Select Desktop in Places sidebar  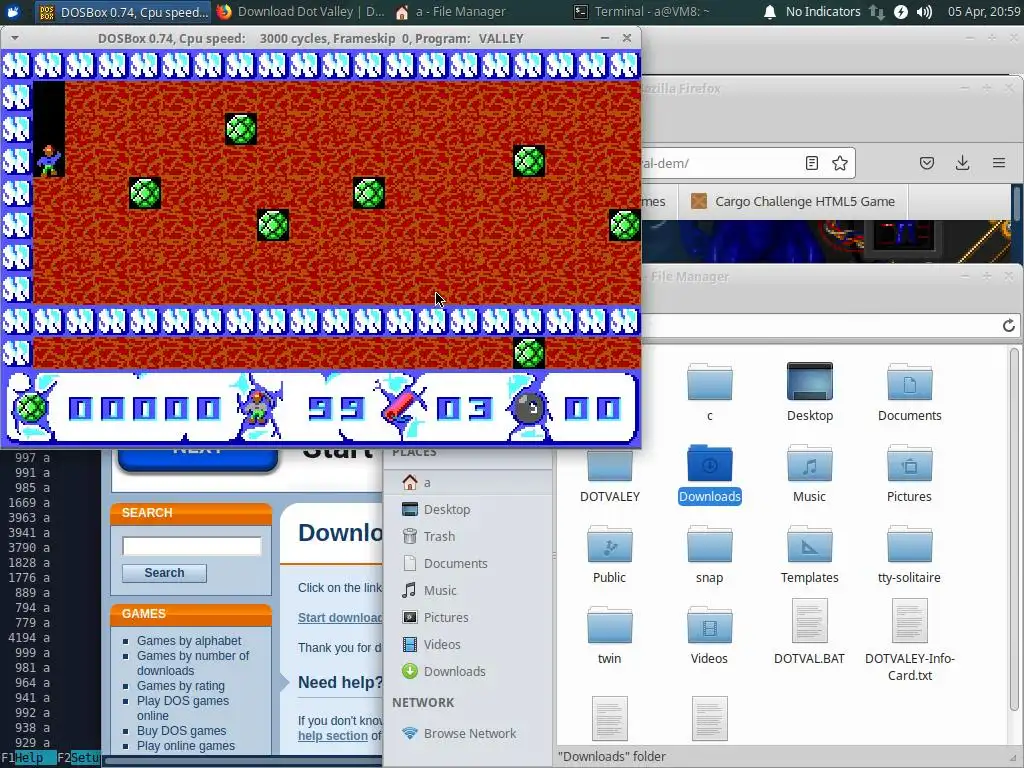468,509
